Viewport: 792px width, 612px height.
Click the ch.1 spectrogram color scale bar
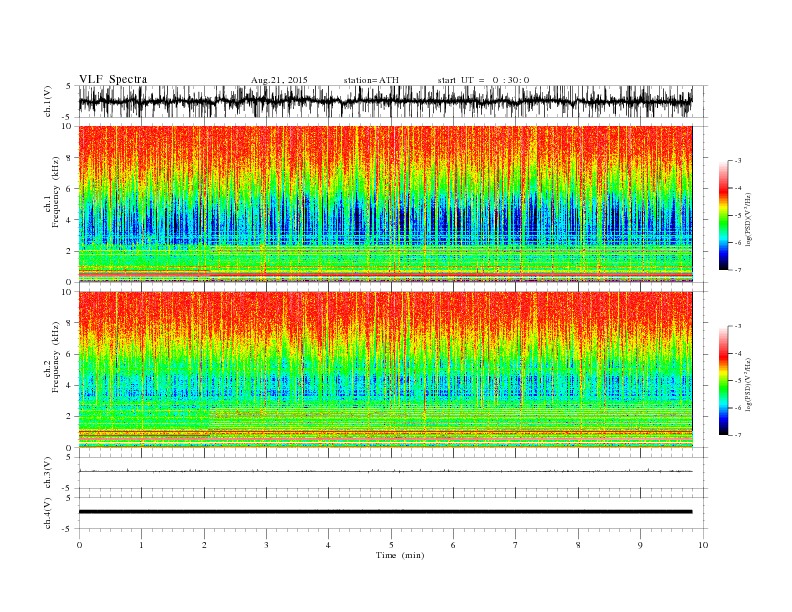point(723,215)
